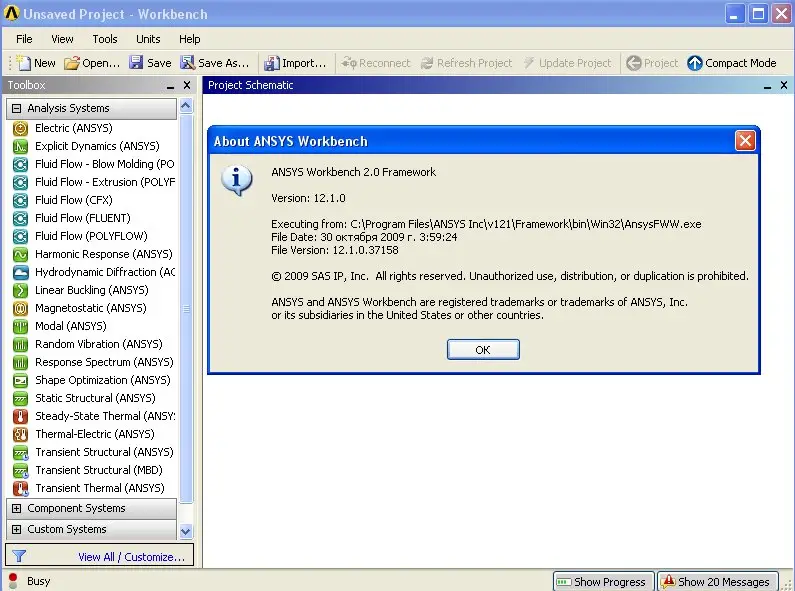Image resolution: width=795 pixels, height=591 pixels.
Task: Select the Static Structural (ANSYS) icon
Action: [20, 398]
